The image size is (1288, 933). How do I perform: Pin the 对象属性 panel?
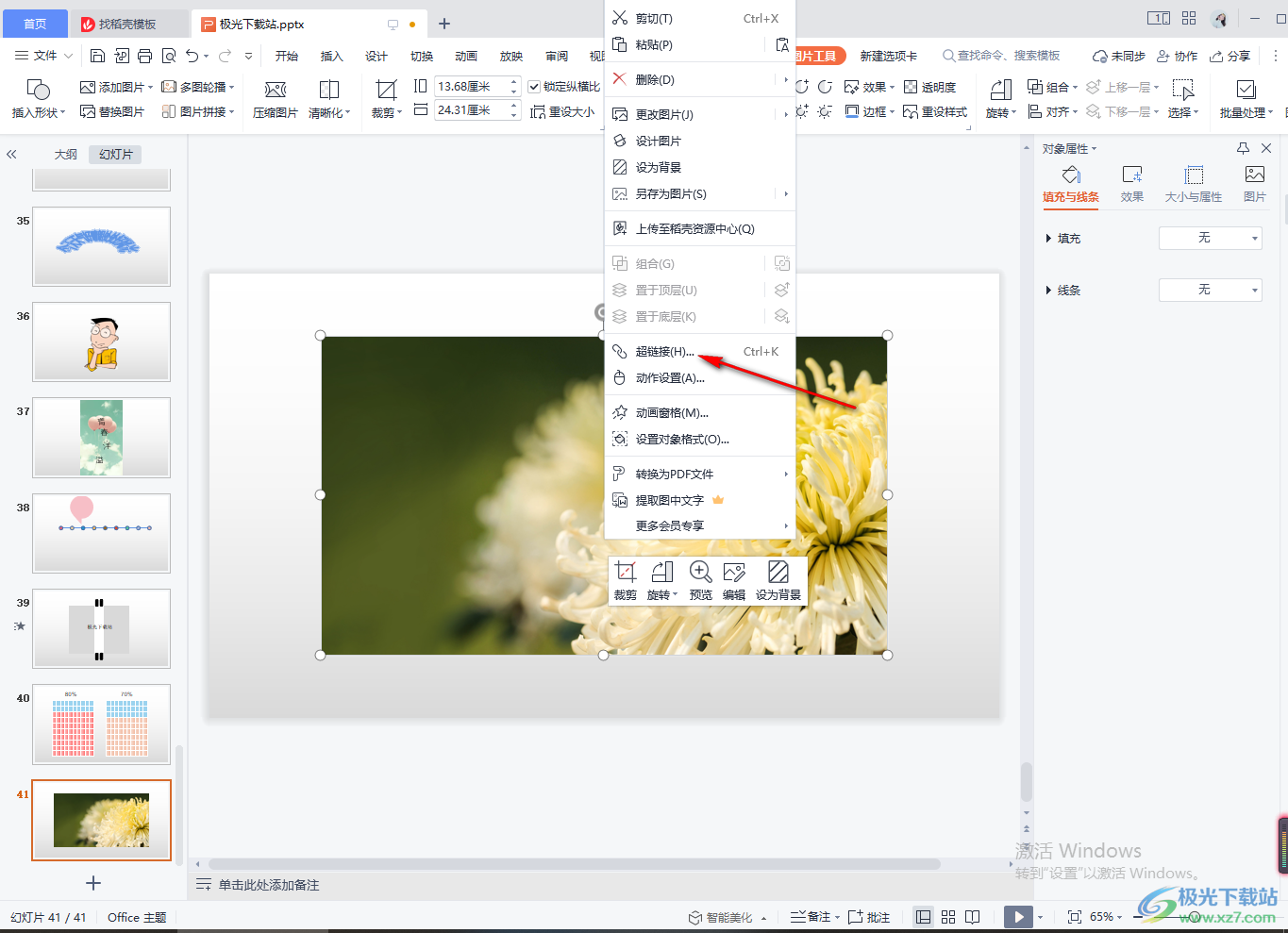1243,148
